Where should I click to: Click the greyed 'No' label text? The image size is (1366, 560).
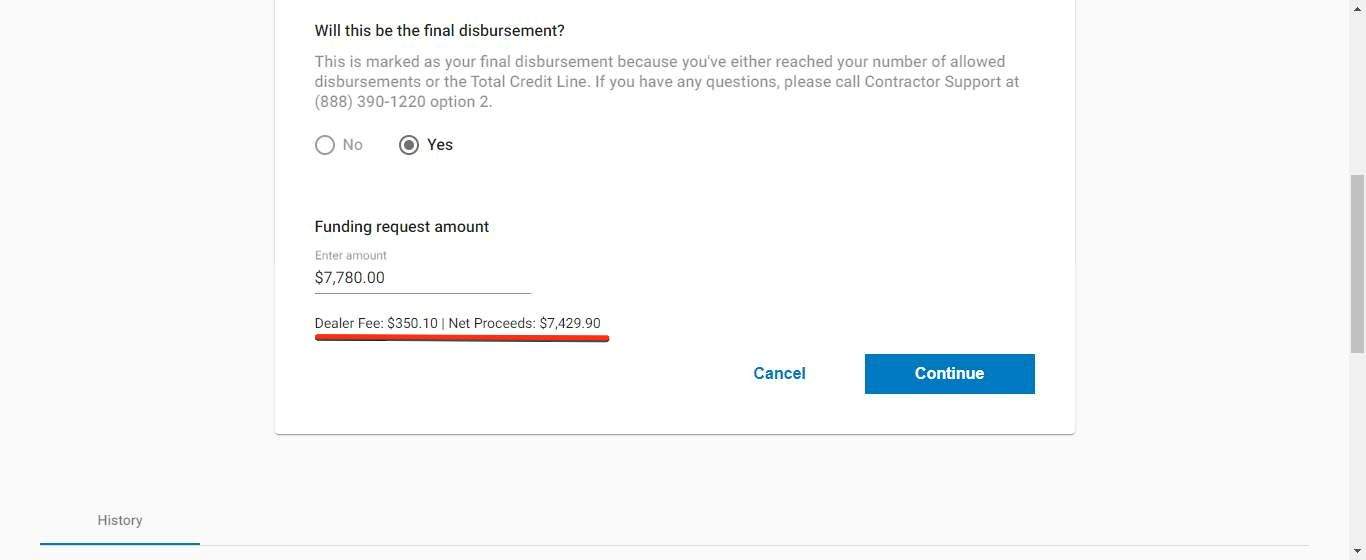(352, 145)
